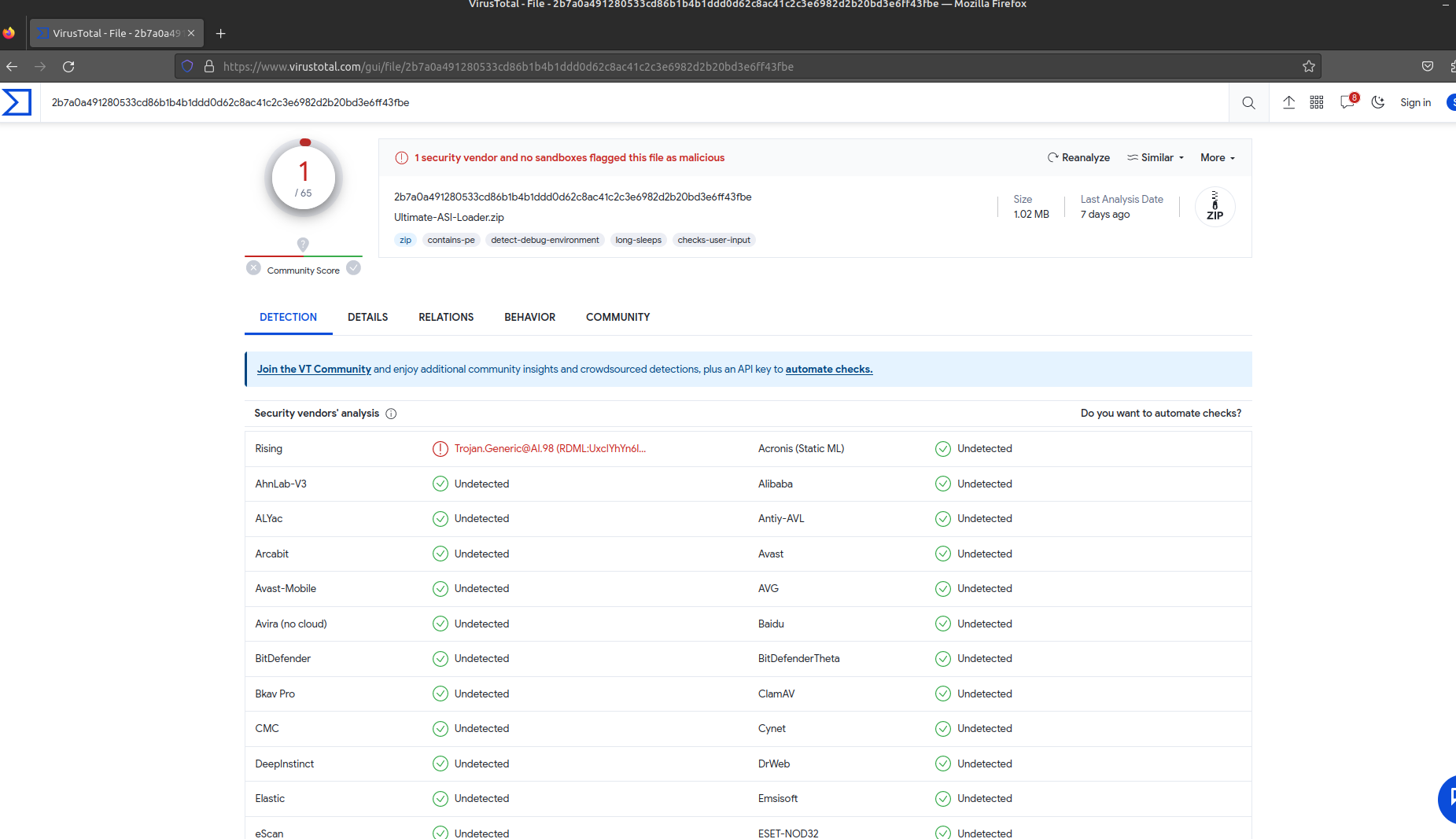Close the VirusTotal browser tab
This screenshot has width=1456, height=839.
pyautogui.click(x=191, y=33)
